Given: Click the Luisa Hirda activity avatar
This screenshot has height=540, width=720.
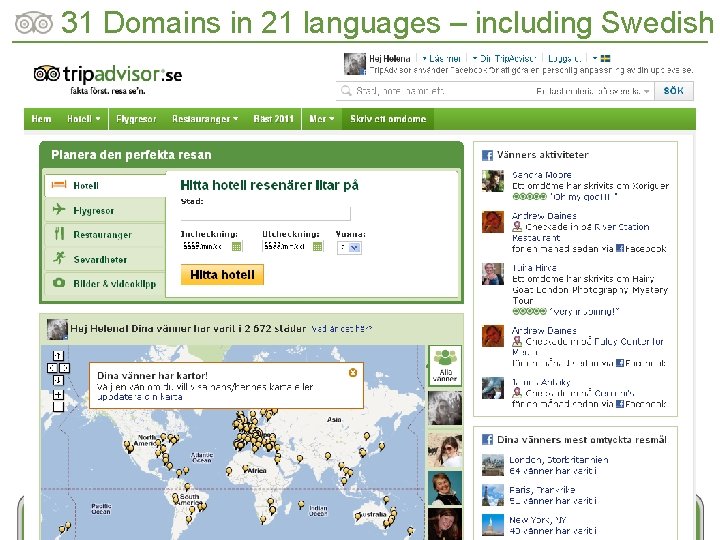Looking at the screenshot, I should (493, 274).
